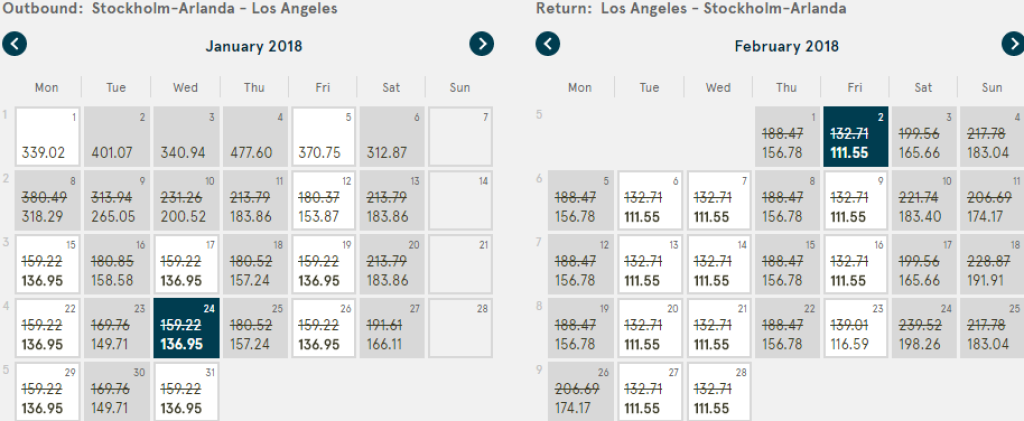Viewport: 1024px width, 421px height.
Task: Select January 10 outbound fare 200.52
Action: coord(185,201)
